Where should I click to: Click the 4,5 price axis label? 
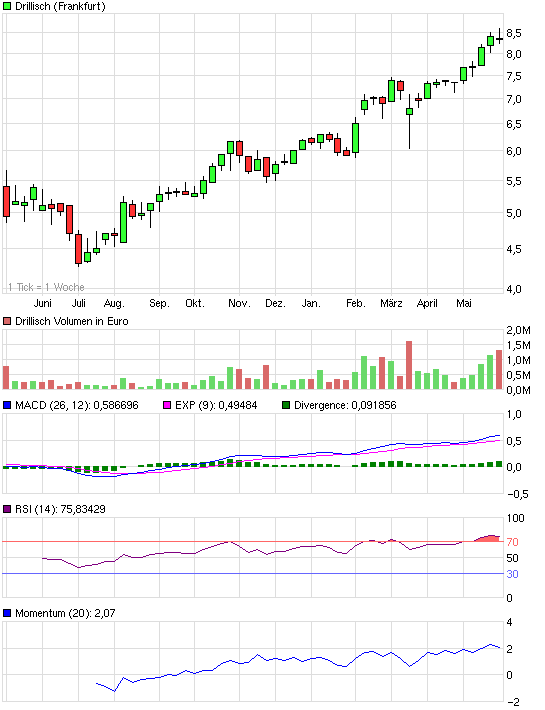514,249
